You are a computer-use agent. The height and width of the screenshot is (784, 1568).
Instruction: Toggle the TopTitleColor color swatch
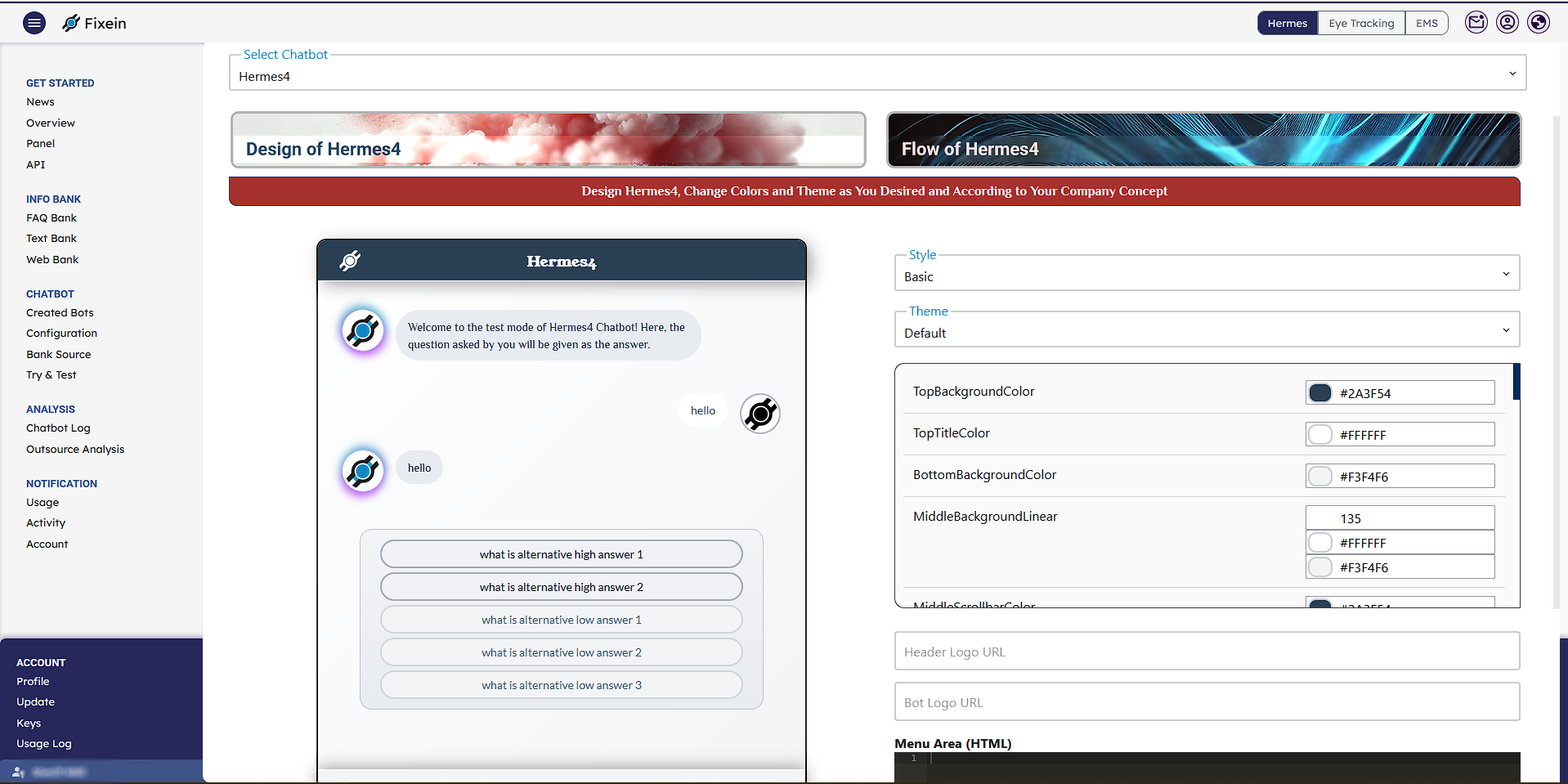[1320, 434]
